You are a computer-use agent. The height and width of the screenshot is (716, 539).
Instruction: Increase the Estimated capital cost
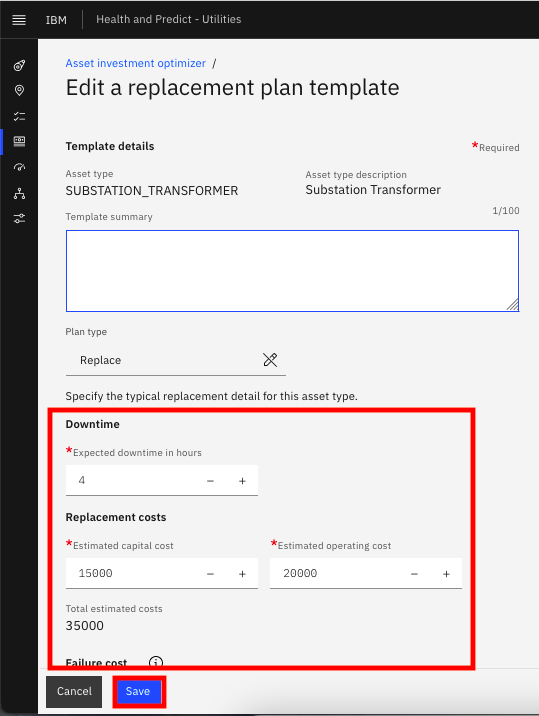point(243,574)
